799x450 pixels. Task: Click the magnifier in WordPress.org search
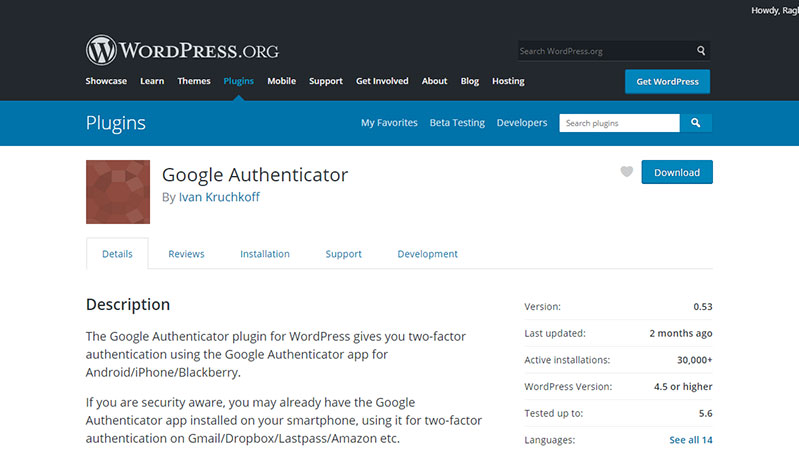[x=701, y=50]
